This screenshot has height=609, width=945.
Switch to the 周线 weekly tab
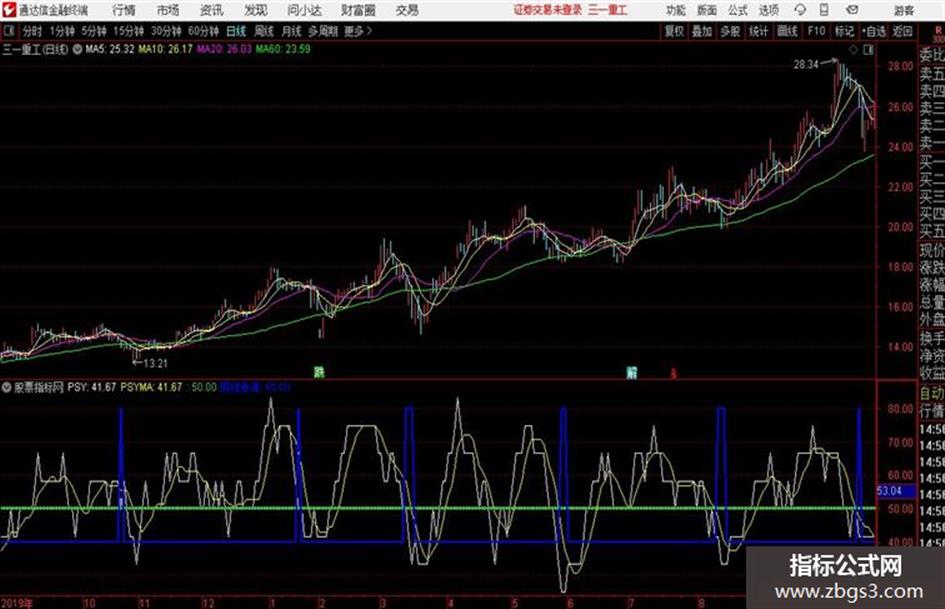pos(264,31)
